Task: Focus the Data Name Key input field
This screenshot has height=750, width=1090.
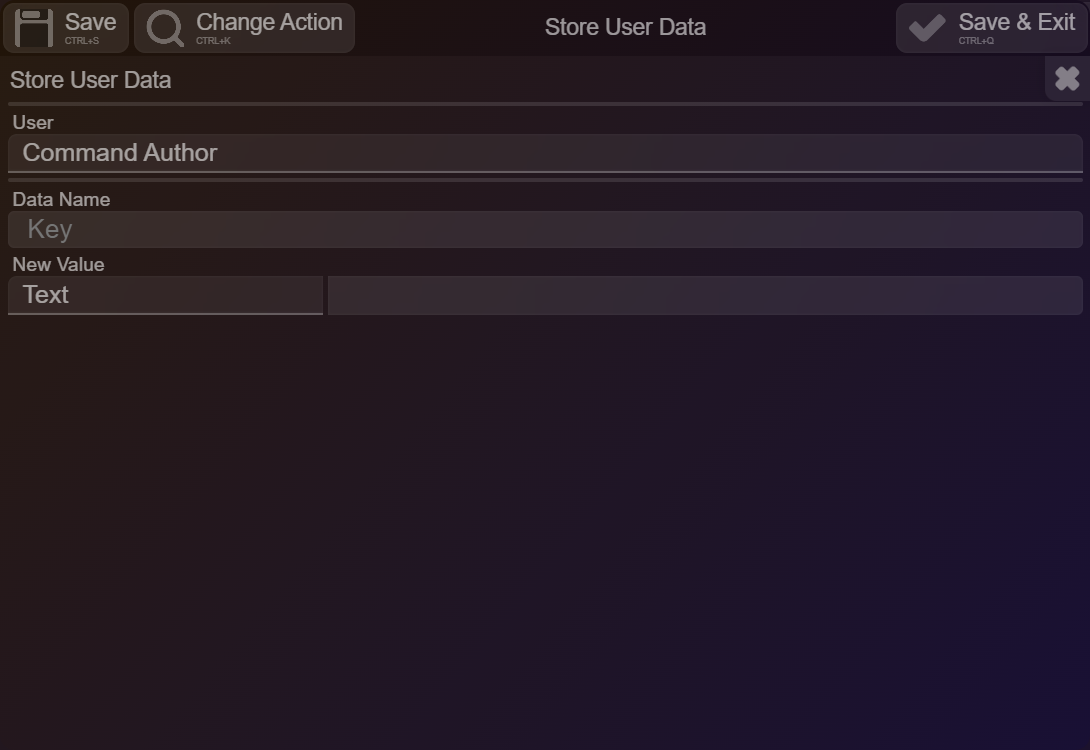Action: pyautogui.click(x=545, y=229)
